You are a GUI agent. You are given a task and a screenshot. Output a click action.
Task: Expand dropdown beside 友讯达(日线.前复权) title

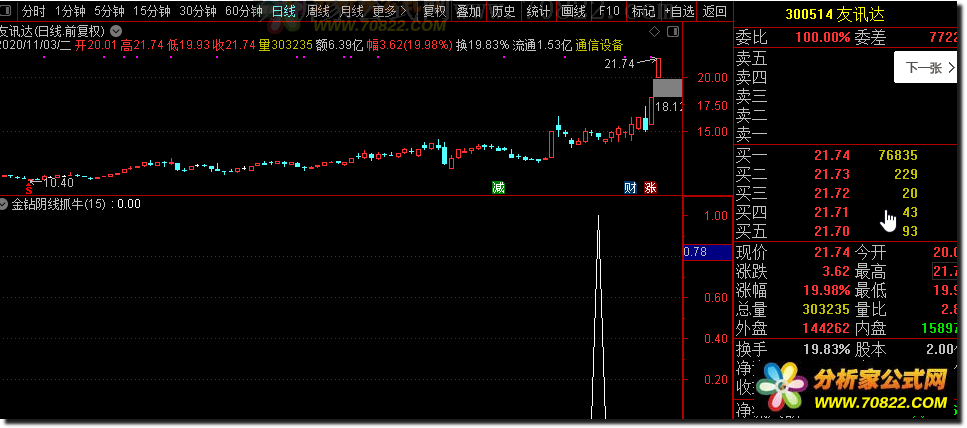[116, 31]
